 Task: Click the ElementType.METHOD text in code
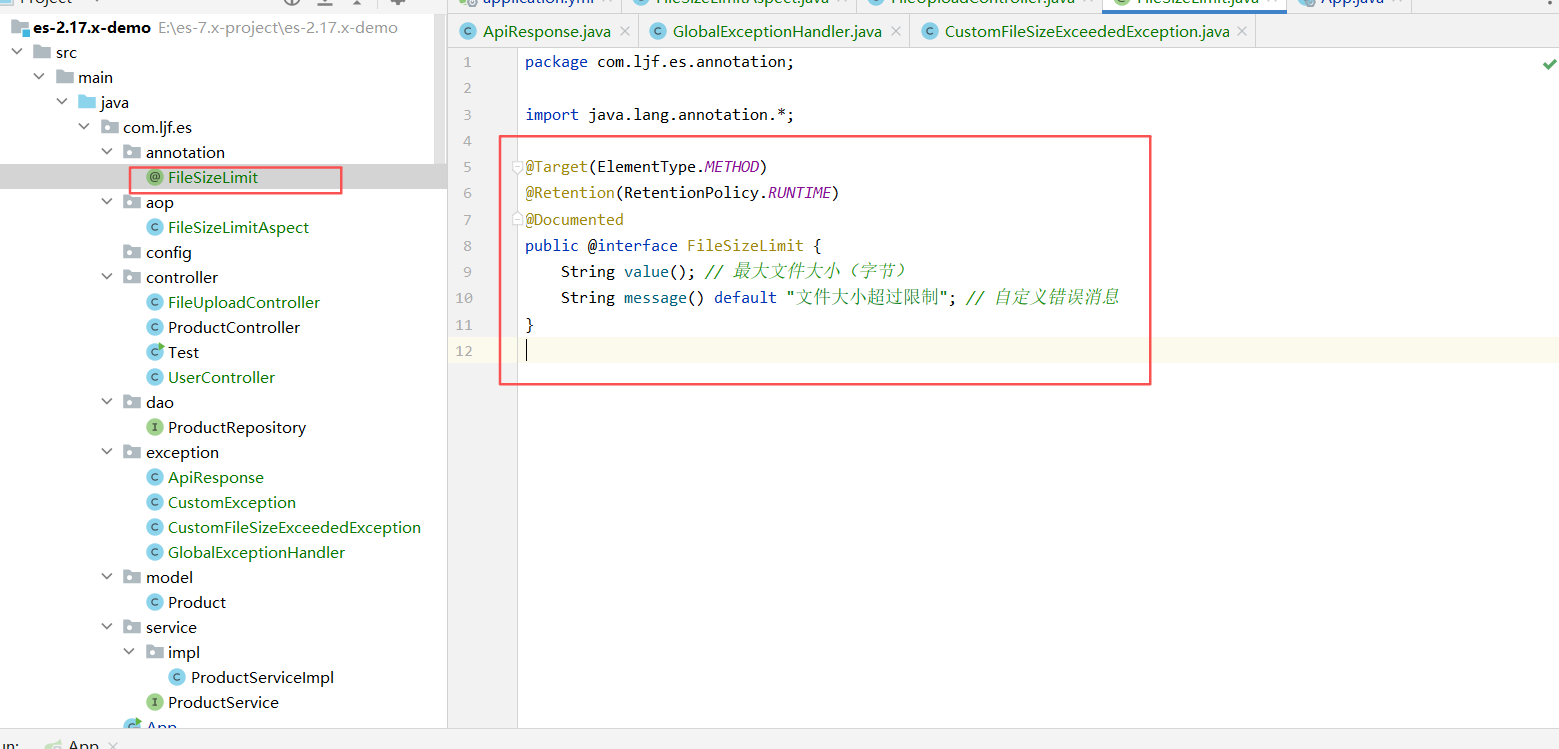pyautogui.click(x=677, y=167)
